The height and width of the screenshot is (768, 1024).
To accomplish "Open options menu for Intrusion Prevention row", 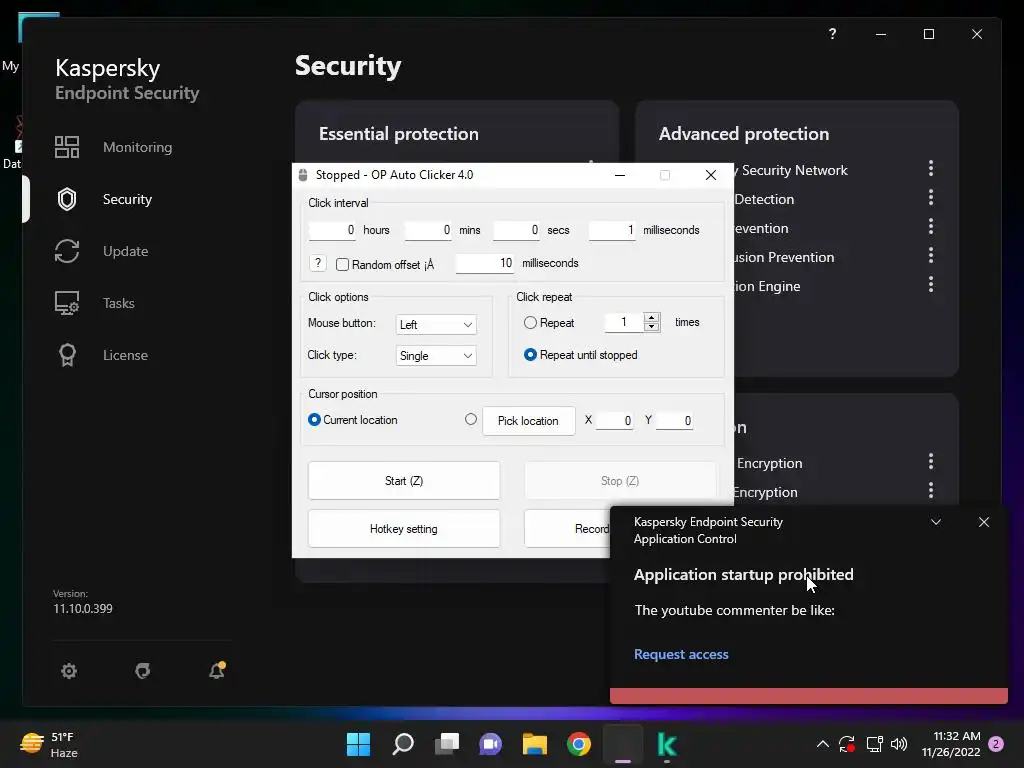I will coord(931,255).
